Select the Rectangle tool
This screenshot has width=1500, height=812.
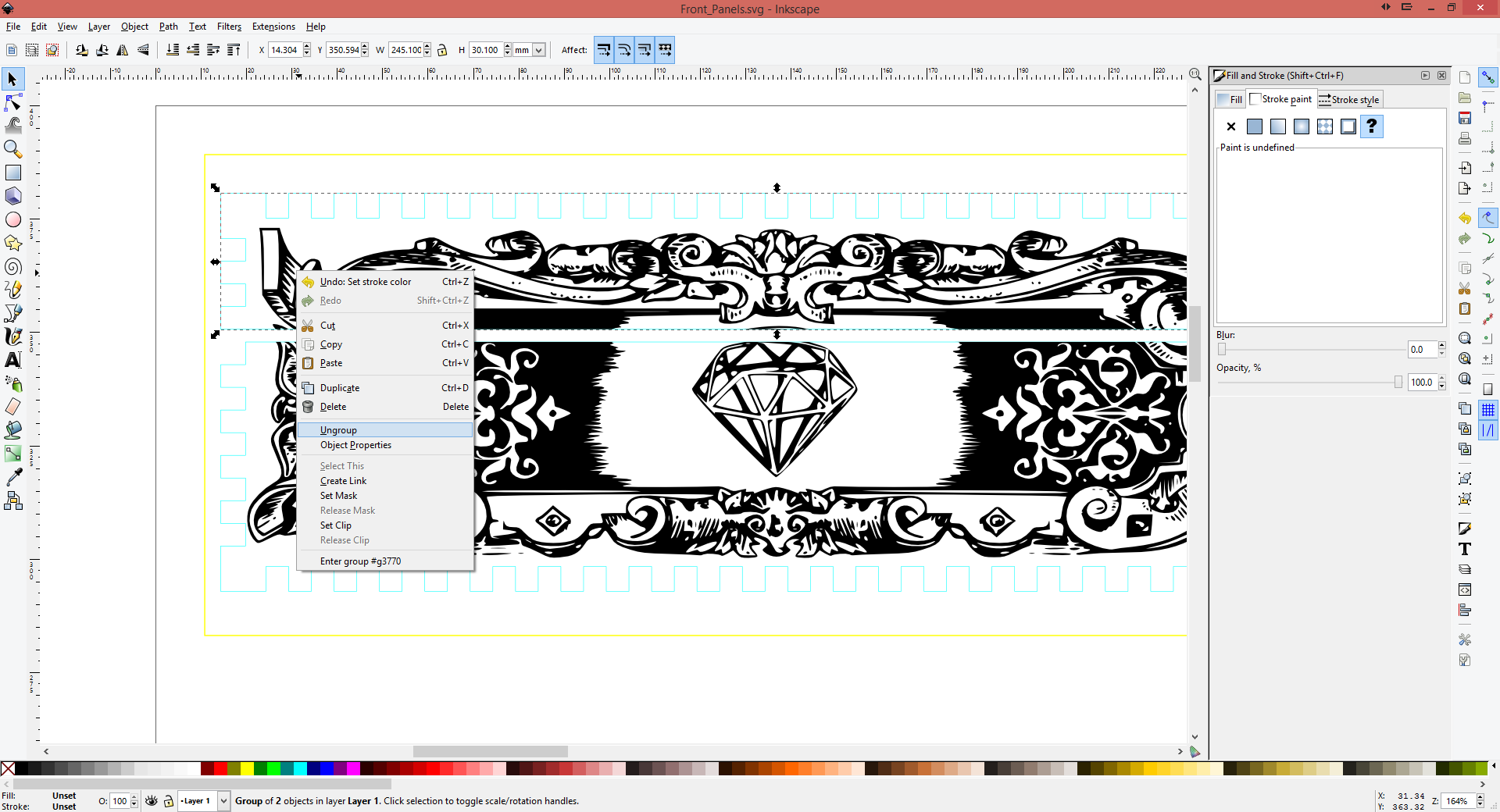12,173
